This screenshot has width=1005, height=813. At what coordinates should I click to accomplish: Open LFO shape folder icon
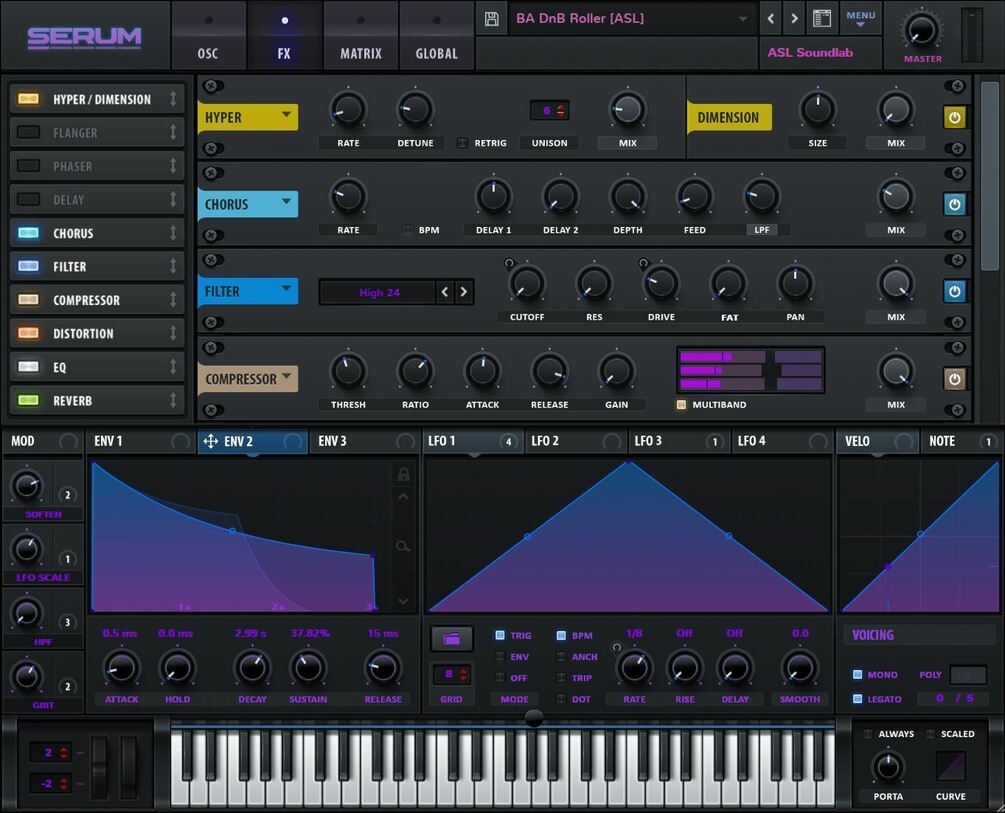(x=451, y=639)
